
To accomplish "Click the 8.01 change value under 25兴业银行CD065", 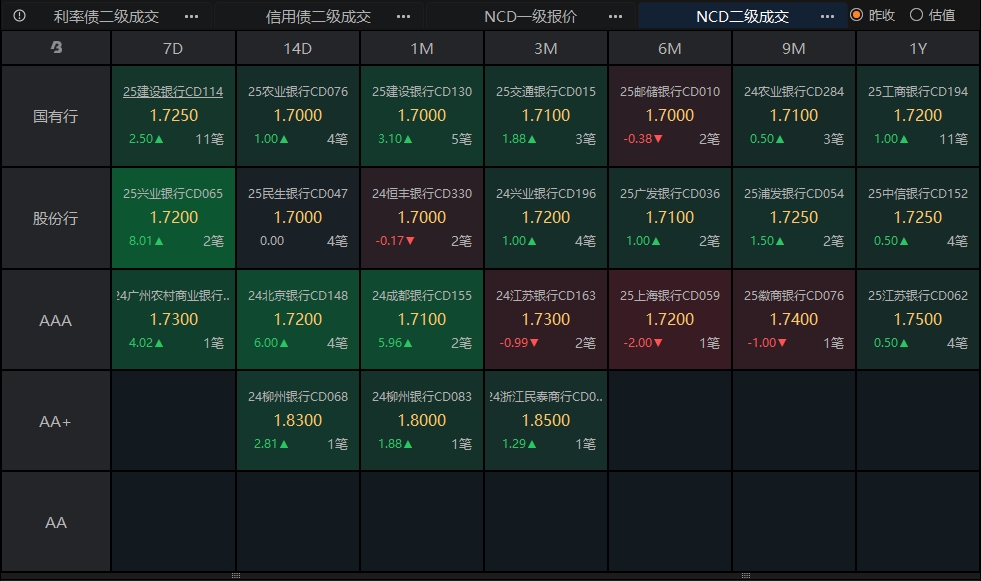I will (x=145, y=241).
